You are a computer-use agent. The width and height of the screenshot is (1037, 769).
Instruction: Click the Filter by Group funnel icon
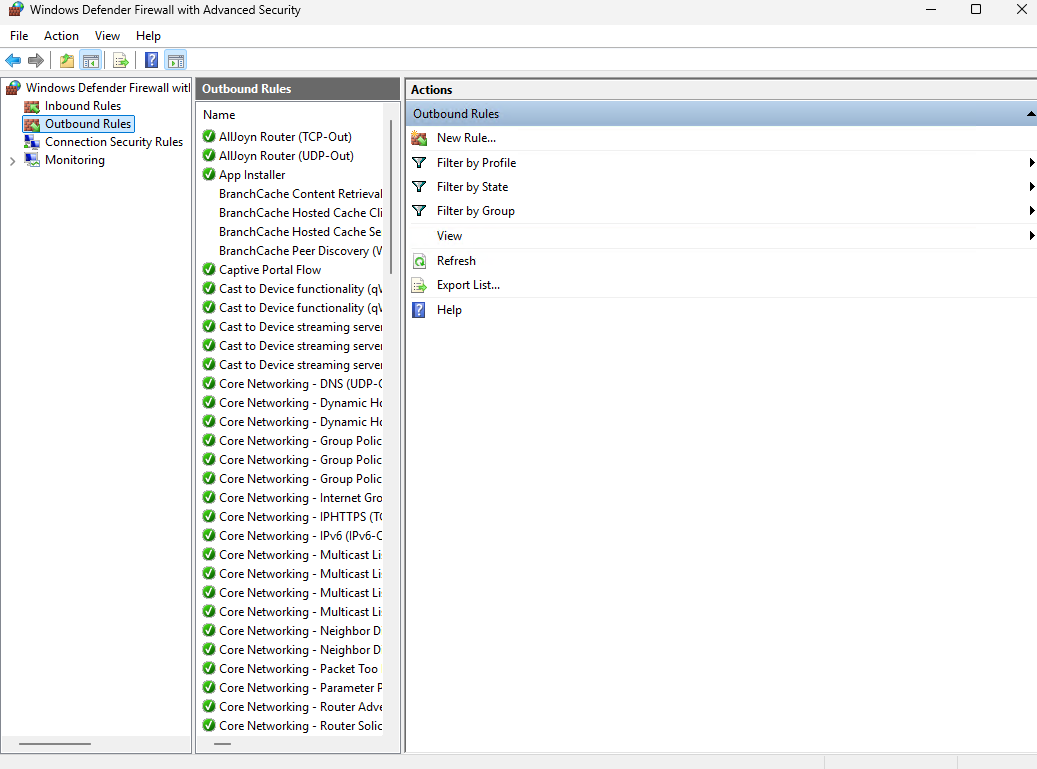click(419, 211)
